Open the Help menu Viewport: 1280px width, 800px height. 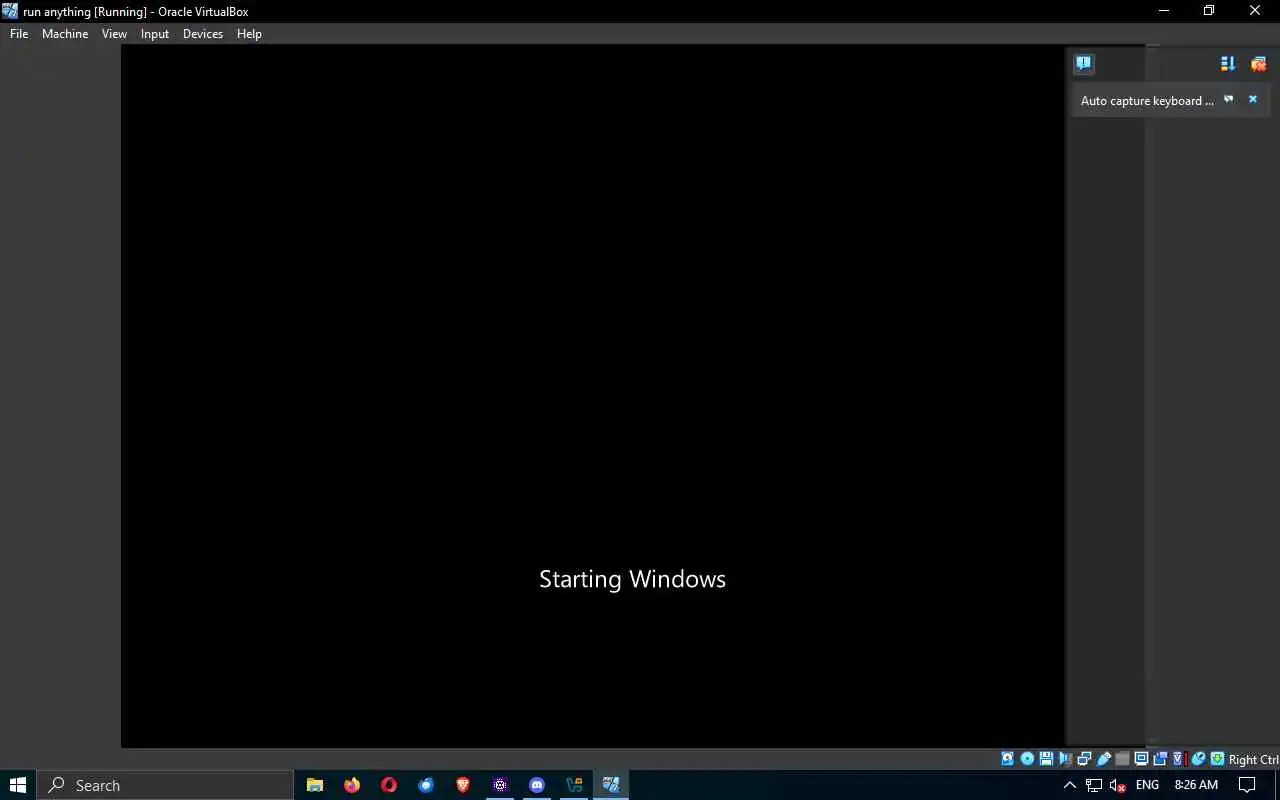(x=249, y=33)
